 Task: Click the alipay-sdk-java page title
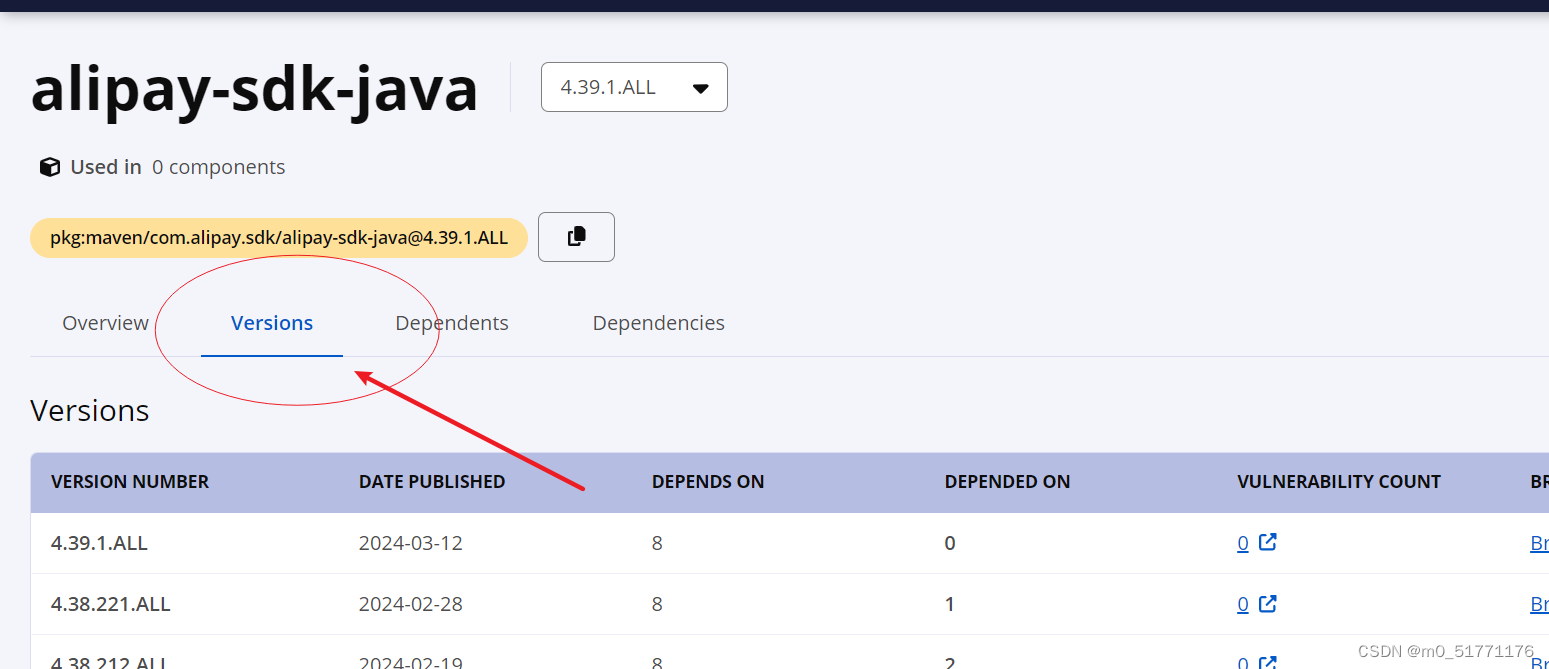pos(255,88)
